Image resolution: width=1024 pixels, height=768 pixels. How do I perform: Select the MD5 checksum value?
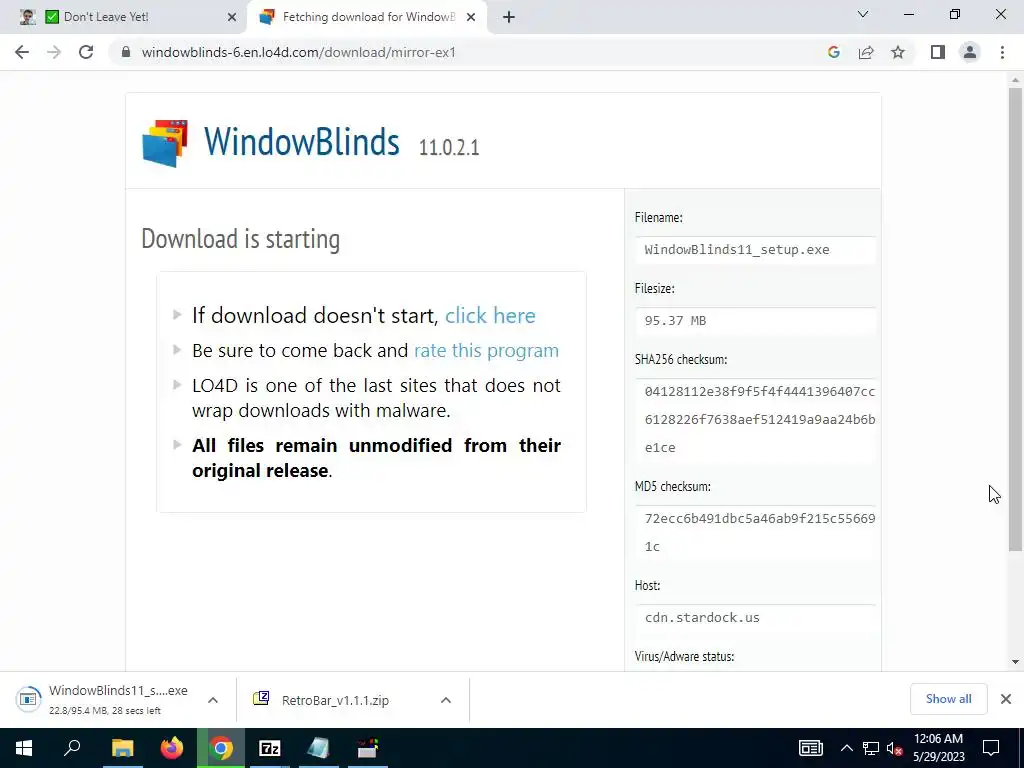pos(760,532)
